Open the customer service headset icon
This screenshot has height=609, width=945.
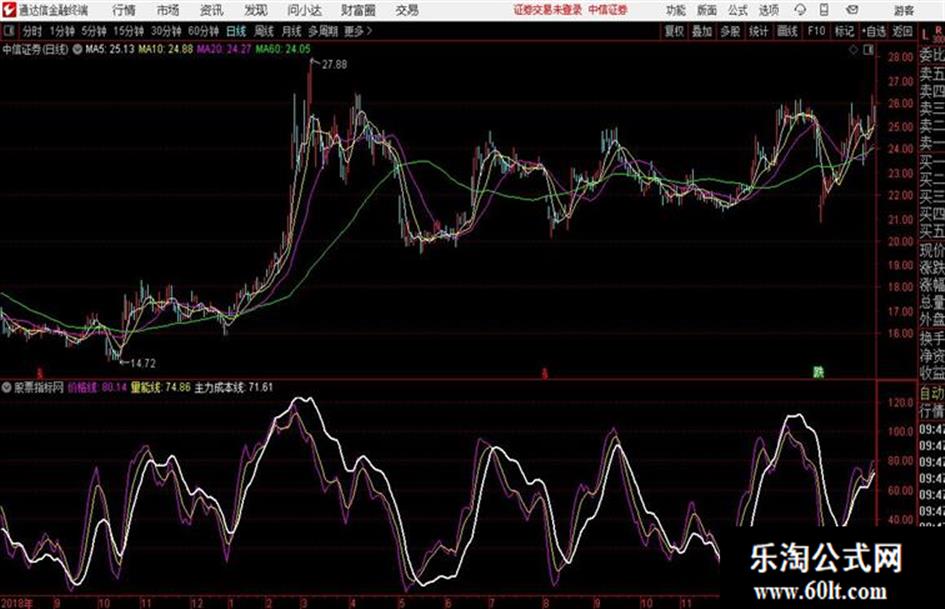click(x=800, y=10)
